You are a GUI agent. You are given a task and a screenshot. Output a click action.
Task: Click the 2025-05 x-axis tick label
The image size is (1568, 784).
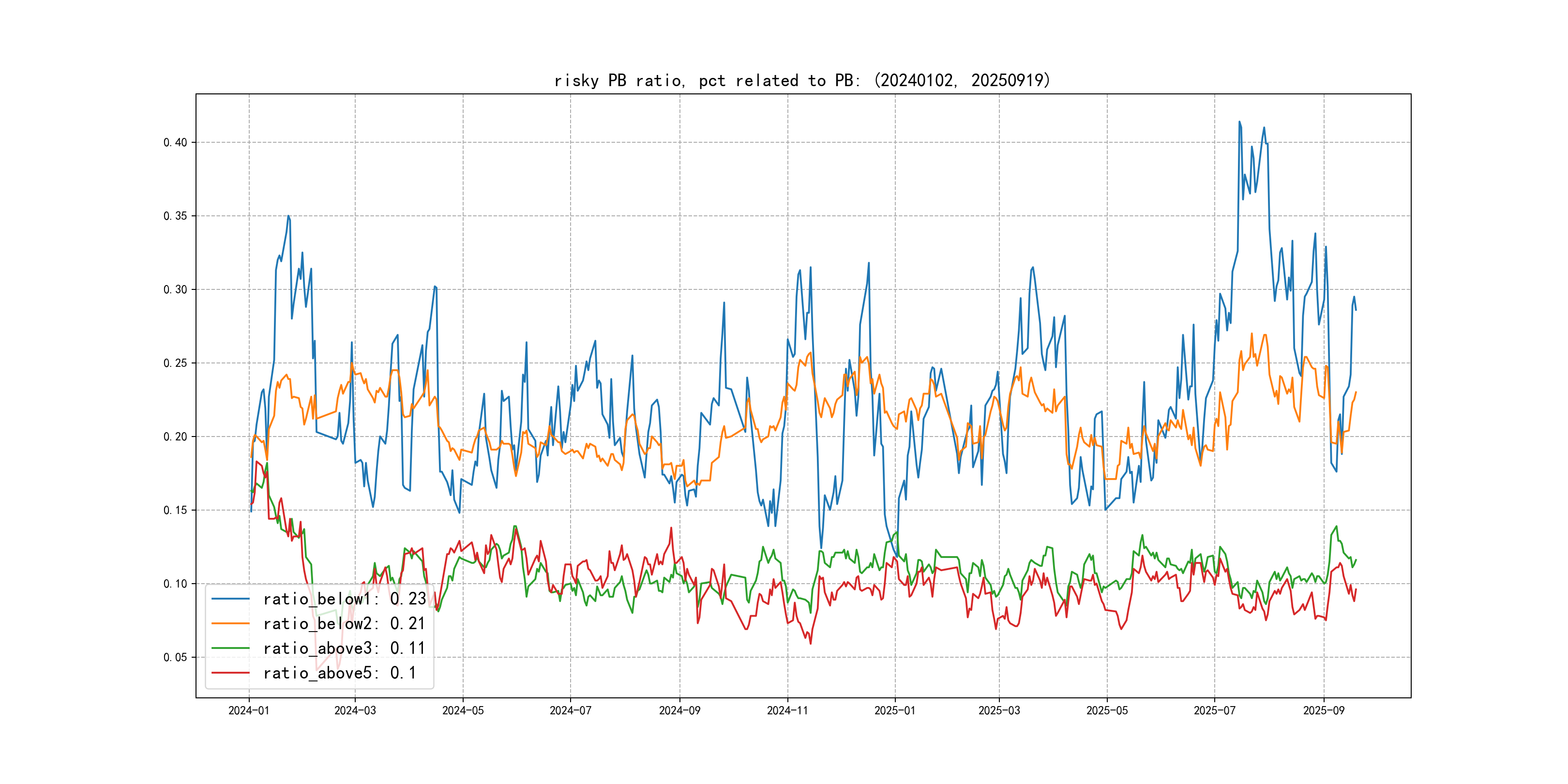pos(1107,711)
